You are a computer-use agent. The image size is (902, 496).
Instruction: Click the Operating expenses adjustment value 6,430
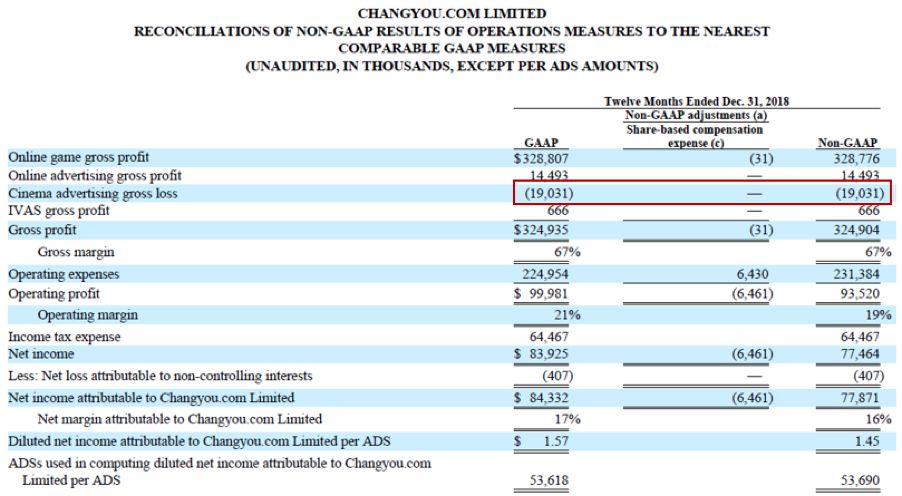[755, 274]
